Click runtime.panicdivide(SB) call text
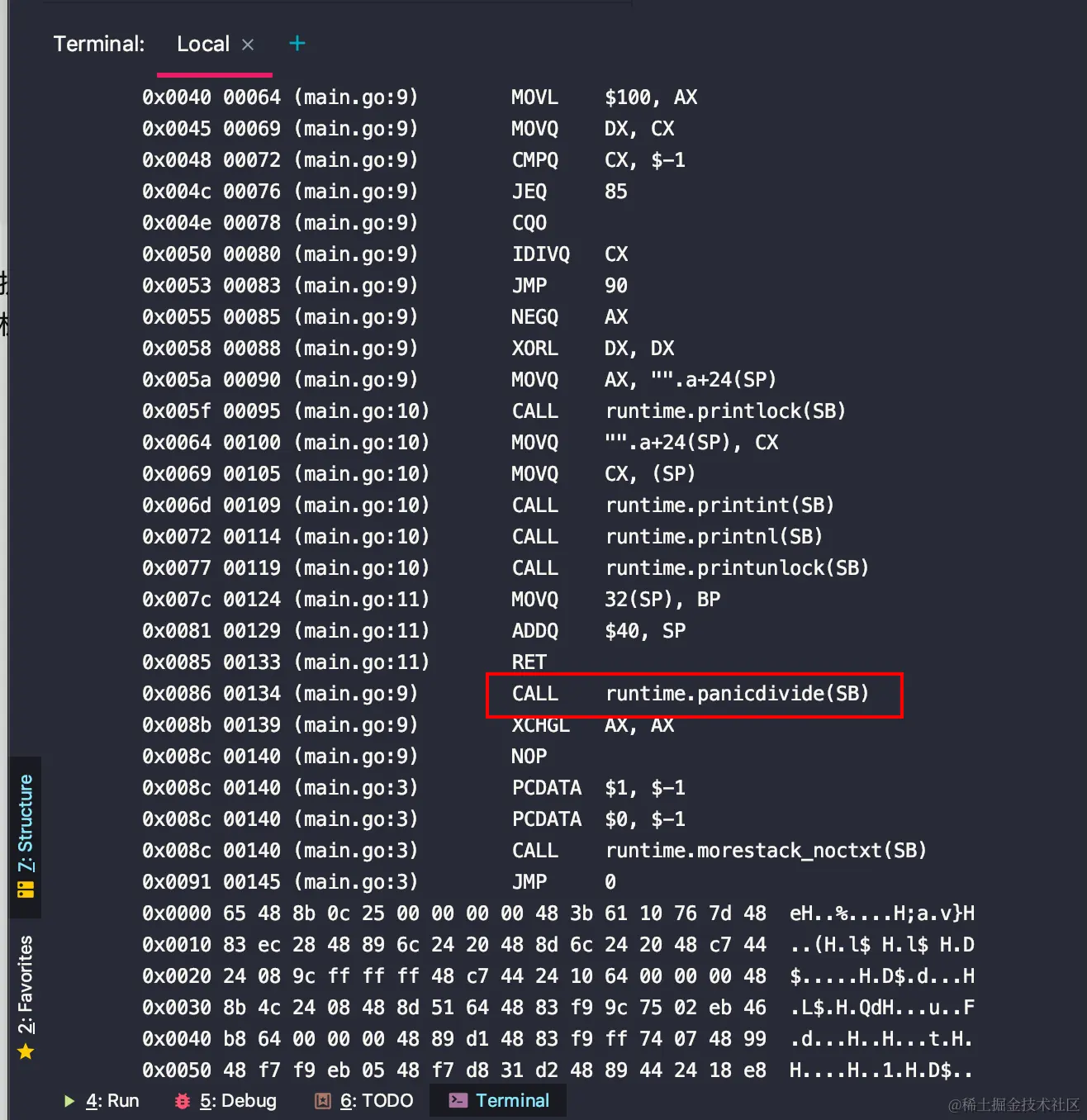Image resolution: width=1087 pixels, height=1120 pixels. [x=737, y=694]
